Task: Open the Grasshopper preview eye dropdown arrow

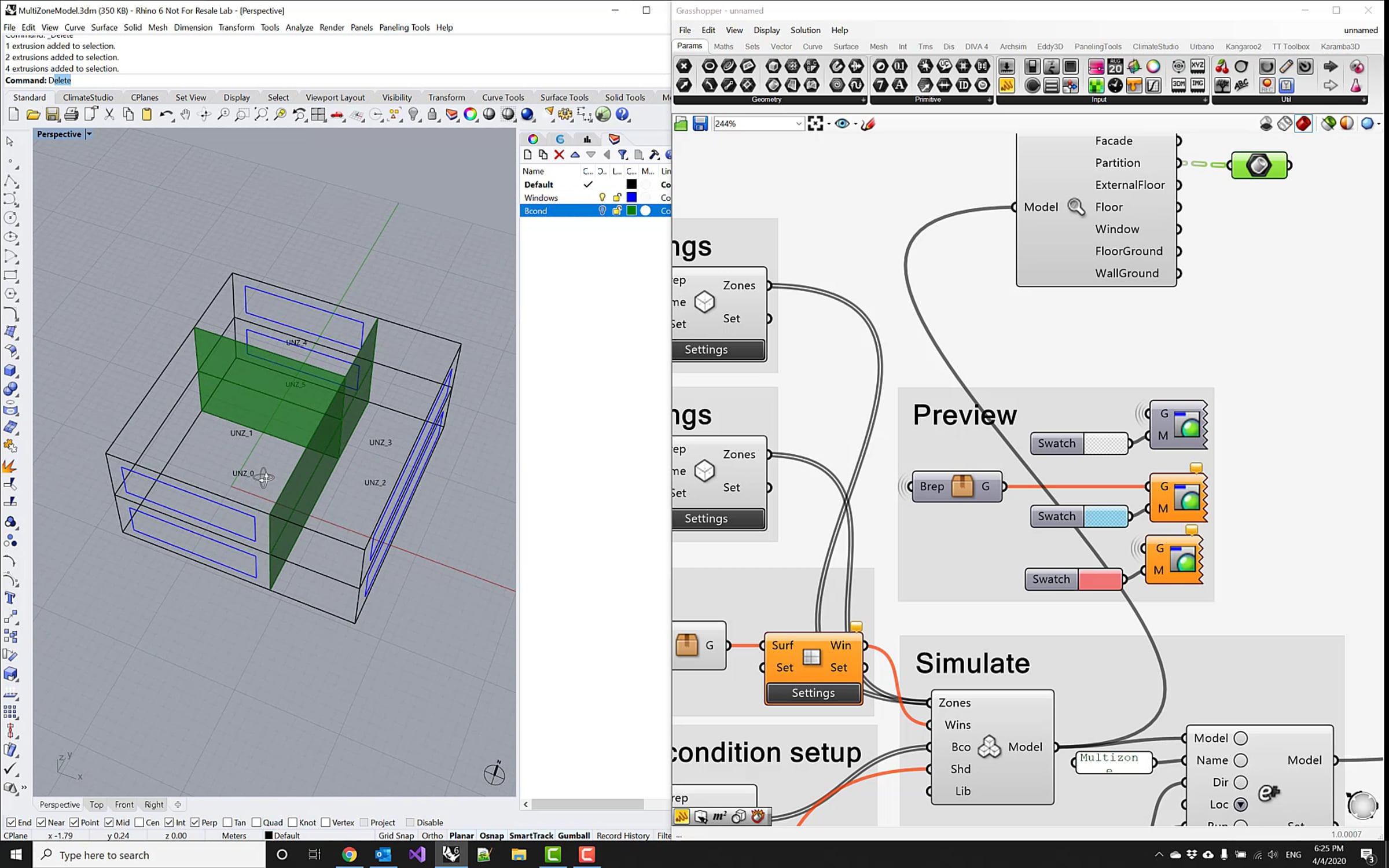Action: tap(855, 124)
